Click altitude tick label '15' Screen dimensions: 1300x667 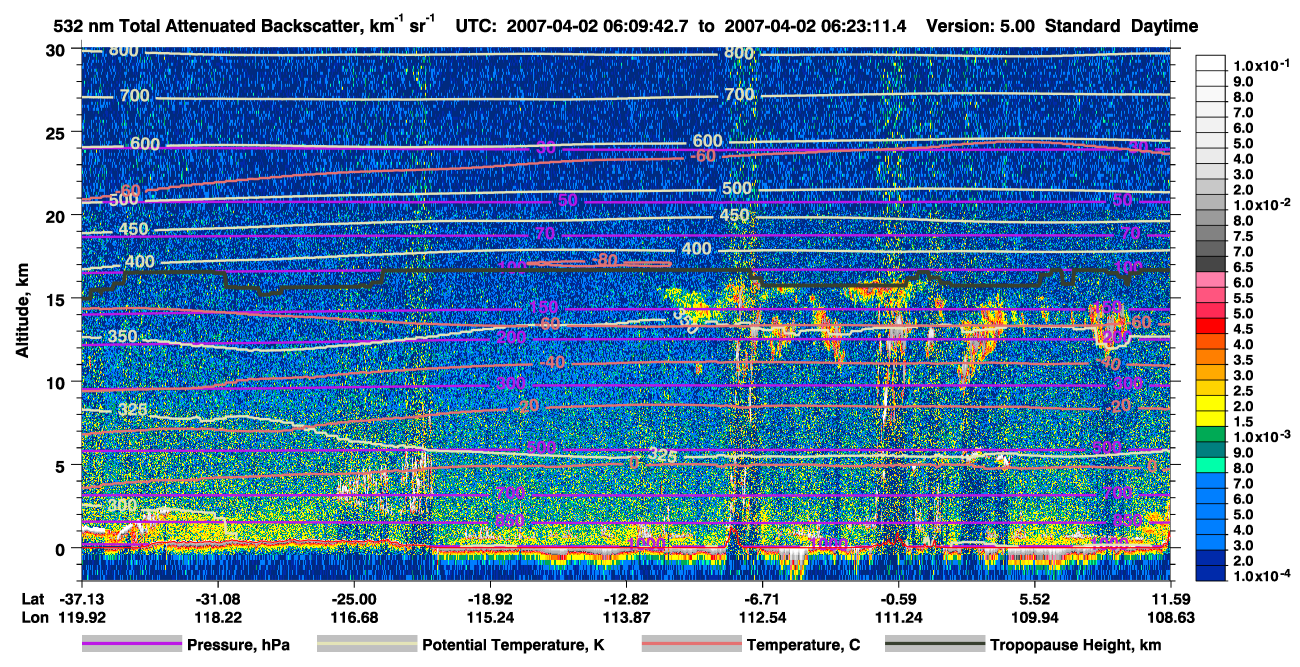click(56, 299)
